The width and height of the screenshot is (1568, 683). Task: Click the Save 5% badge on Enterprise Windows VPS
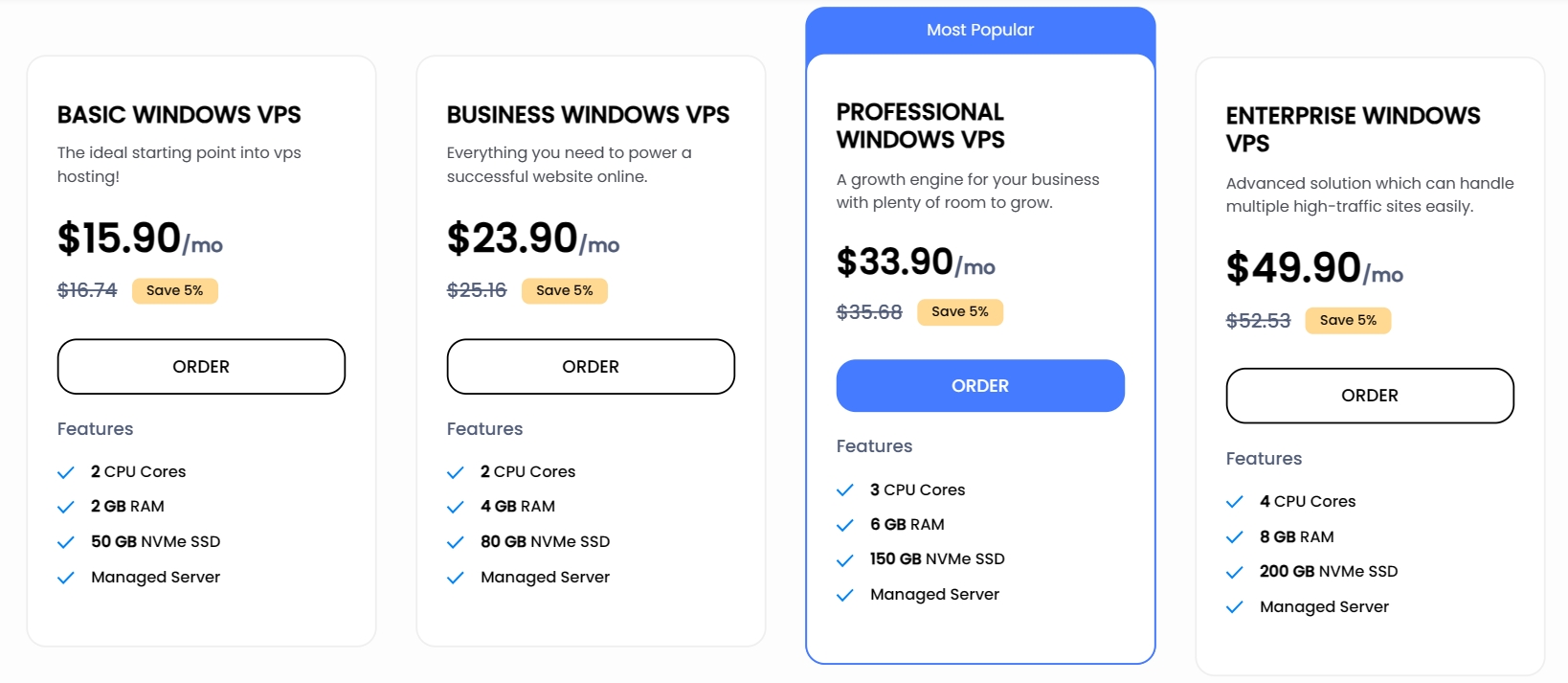[1348, 320]
